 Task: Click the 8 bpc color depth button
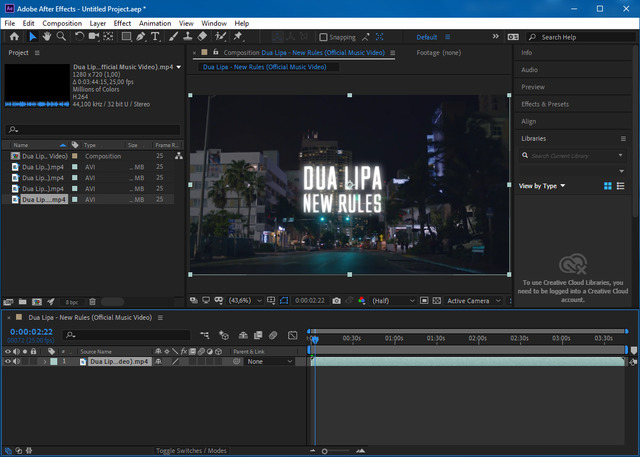point(72,301)
